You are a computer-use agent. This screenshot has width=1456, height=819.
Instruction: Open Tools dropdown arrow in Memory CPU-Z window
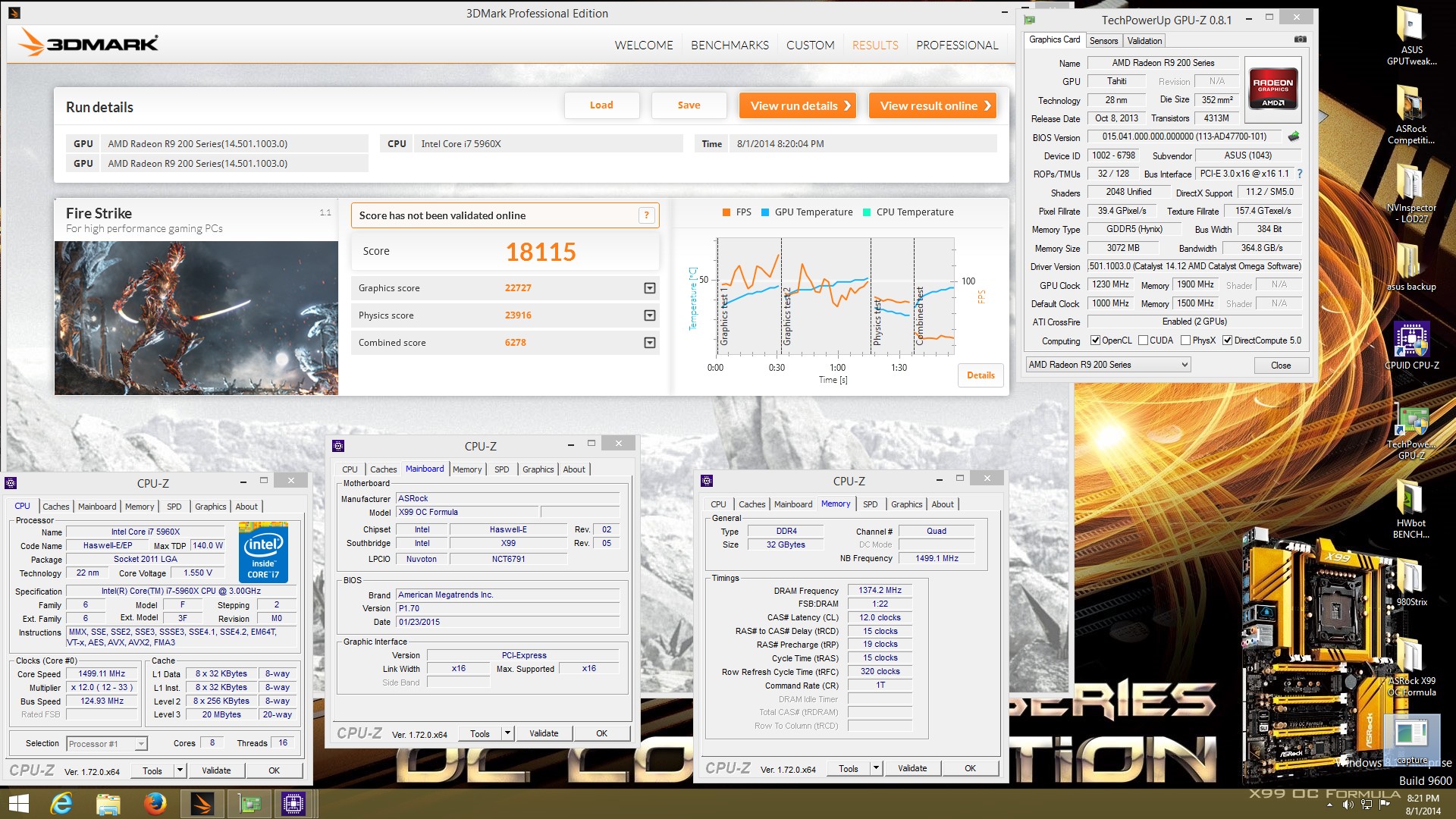[876, 768]
